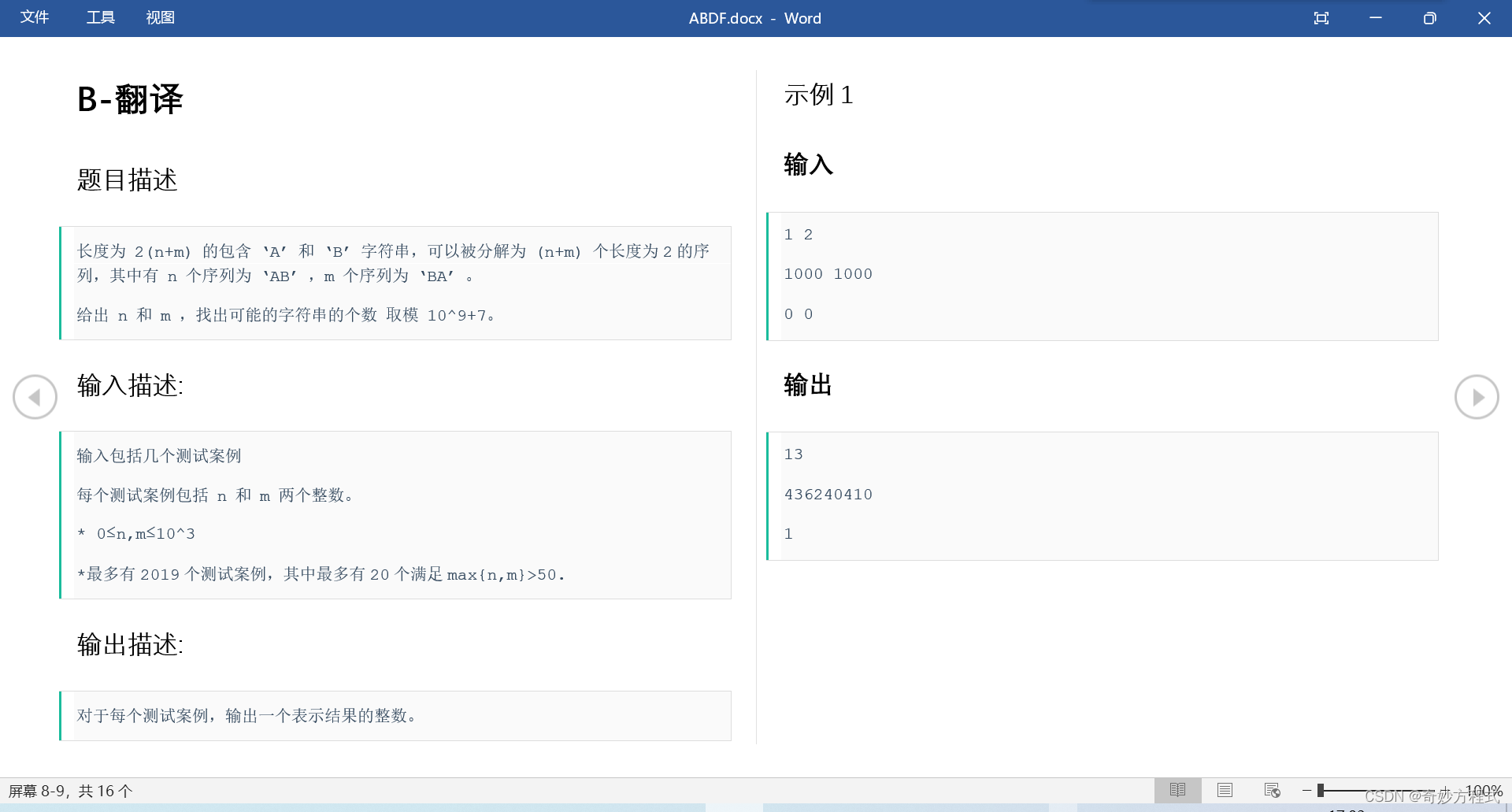Switch to Print Layout view icon

pos(1225,790)
